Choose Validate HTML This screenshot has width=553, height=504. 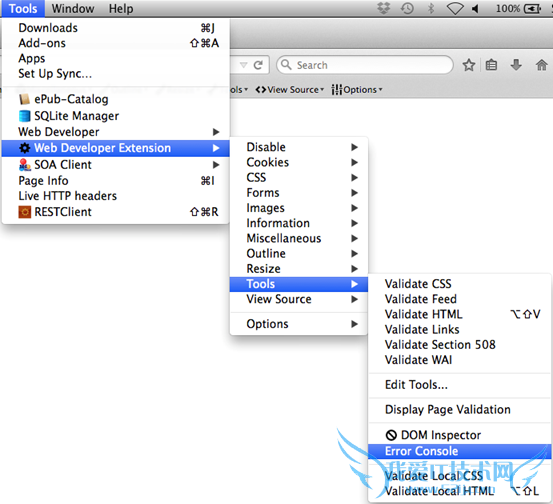(460, 314)
